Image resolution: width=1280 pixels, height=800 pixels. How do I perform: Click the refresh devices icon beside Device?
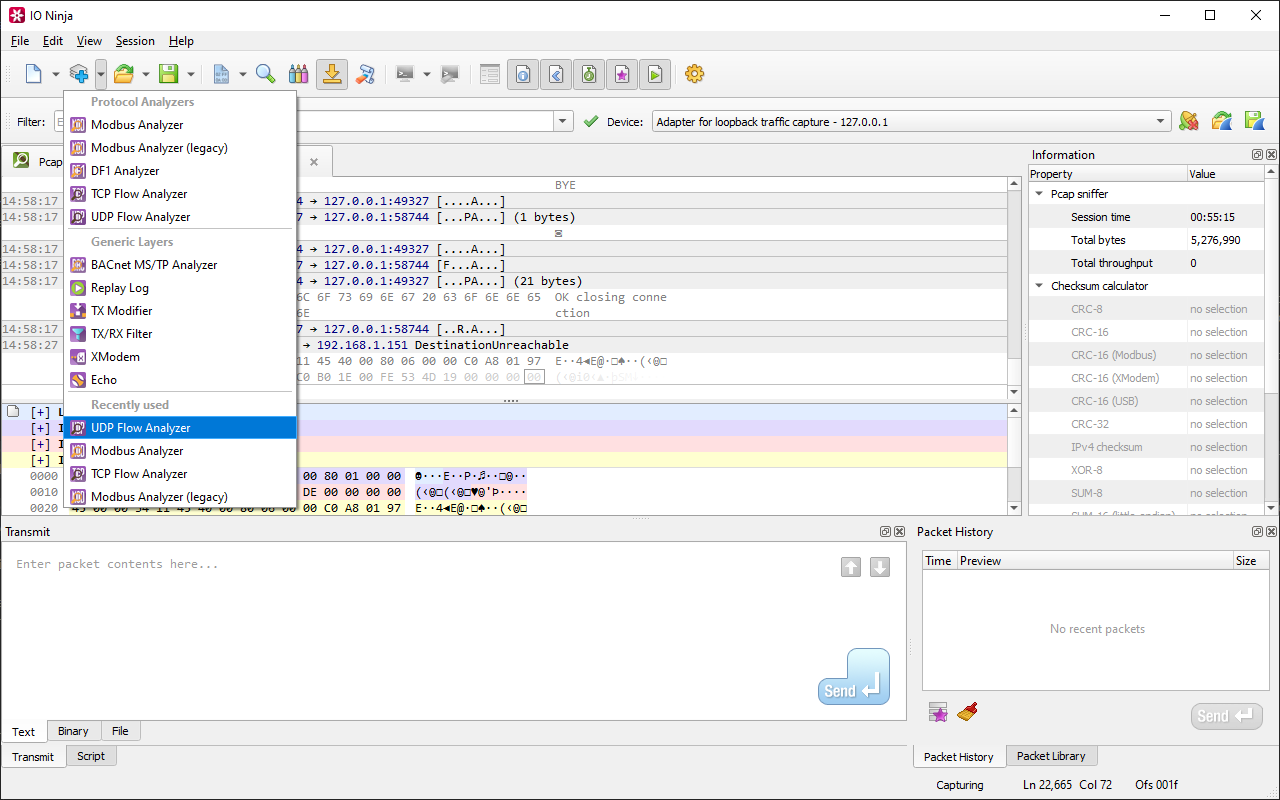1221,121
